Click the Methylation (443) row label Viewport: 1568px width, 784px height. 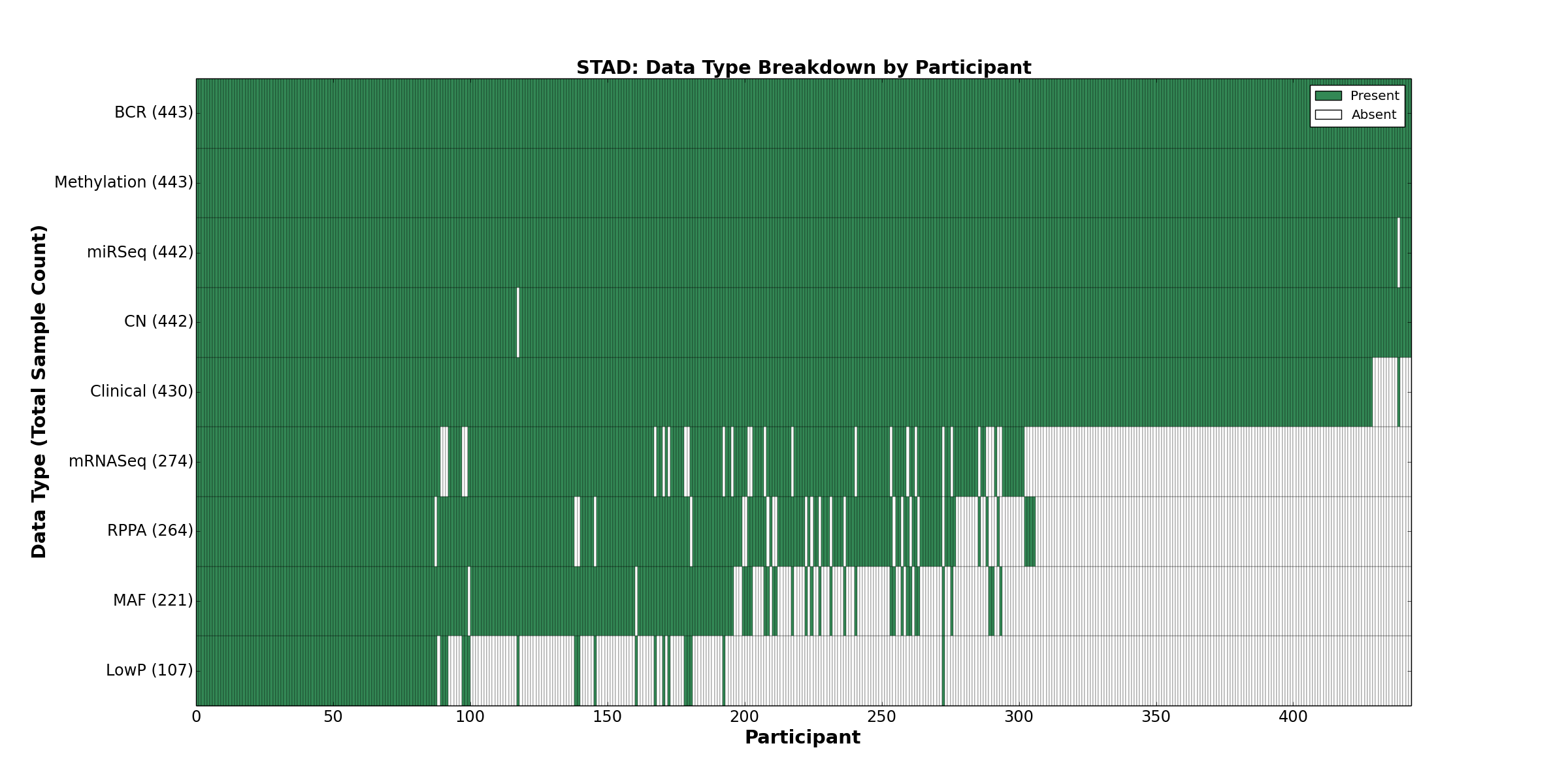[123, 182]
